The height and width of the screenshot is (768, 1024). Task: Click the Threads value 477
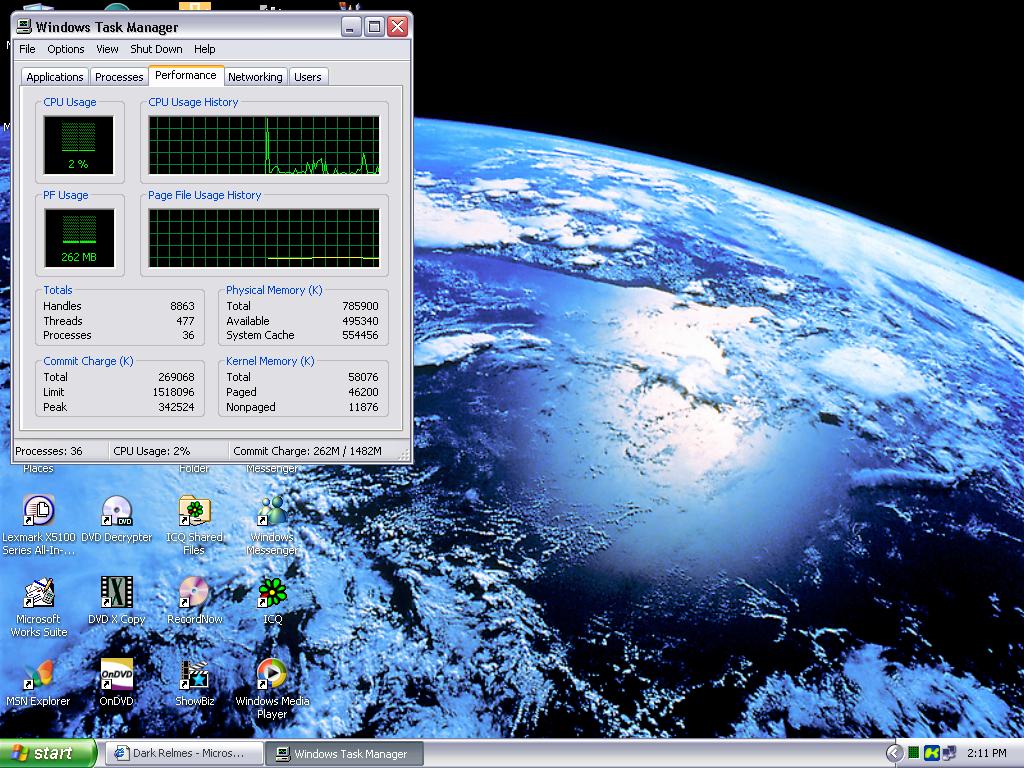pos(185,321)
